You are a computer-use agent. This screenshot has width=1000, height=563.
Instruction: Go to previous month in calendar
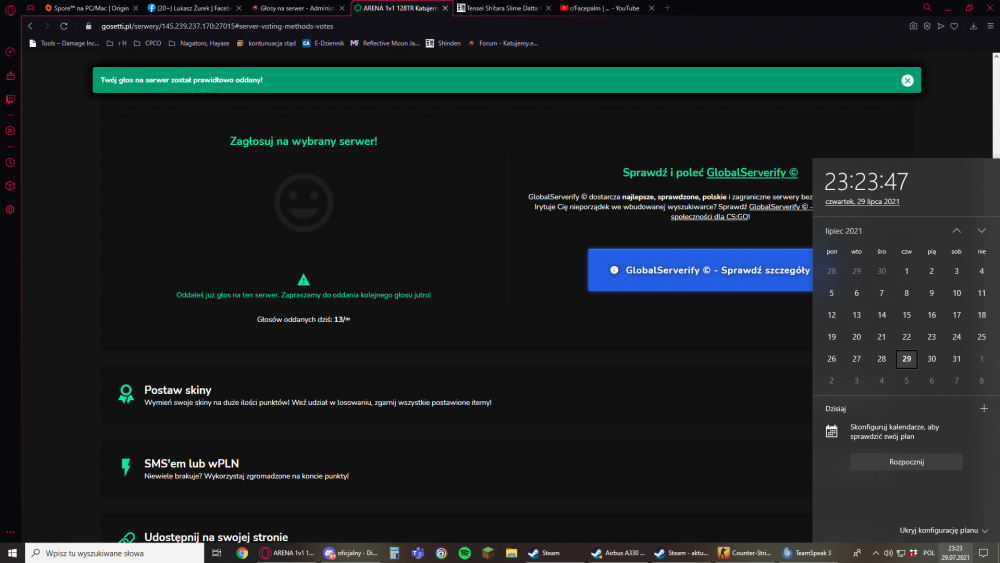[x=957, y=231]
